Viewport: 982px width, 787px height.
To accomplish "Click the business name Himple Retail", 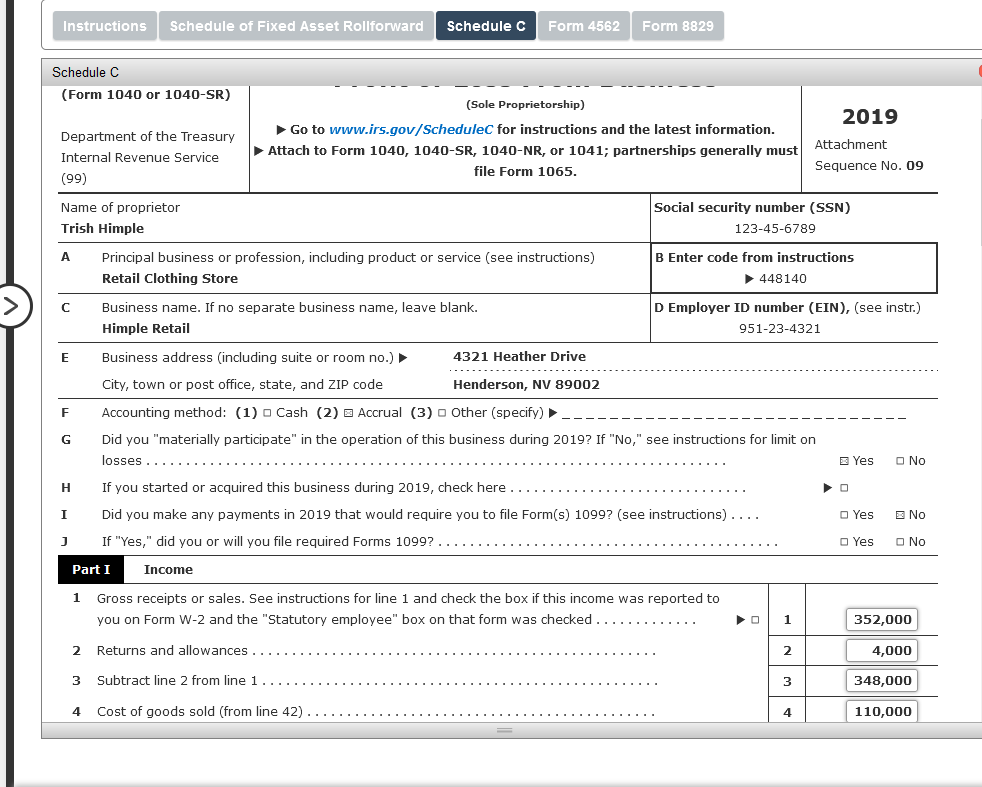I will coord(146,329).
